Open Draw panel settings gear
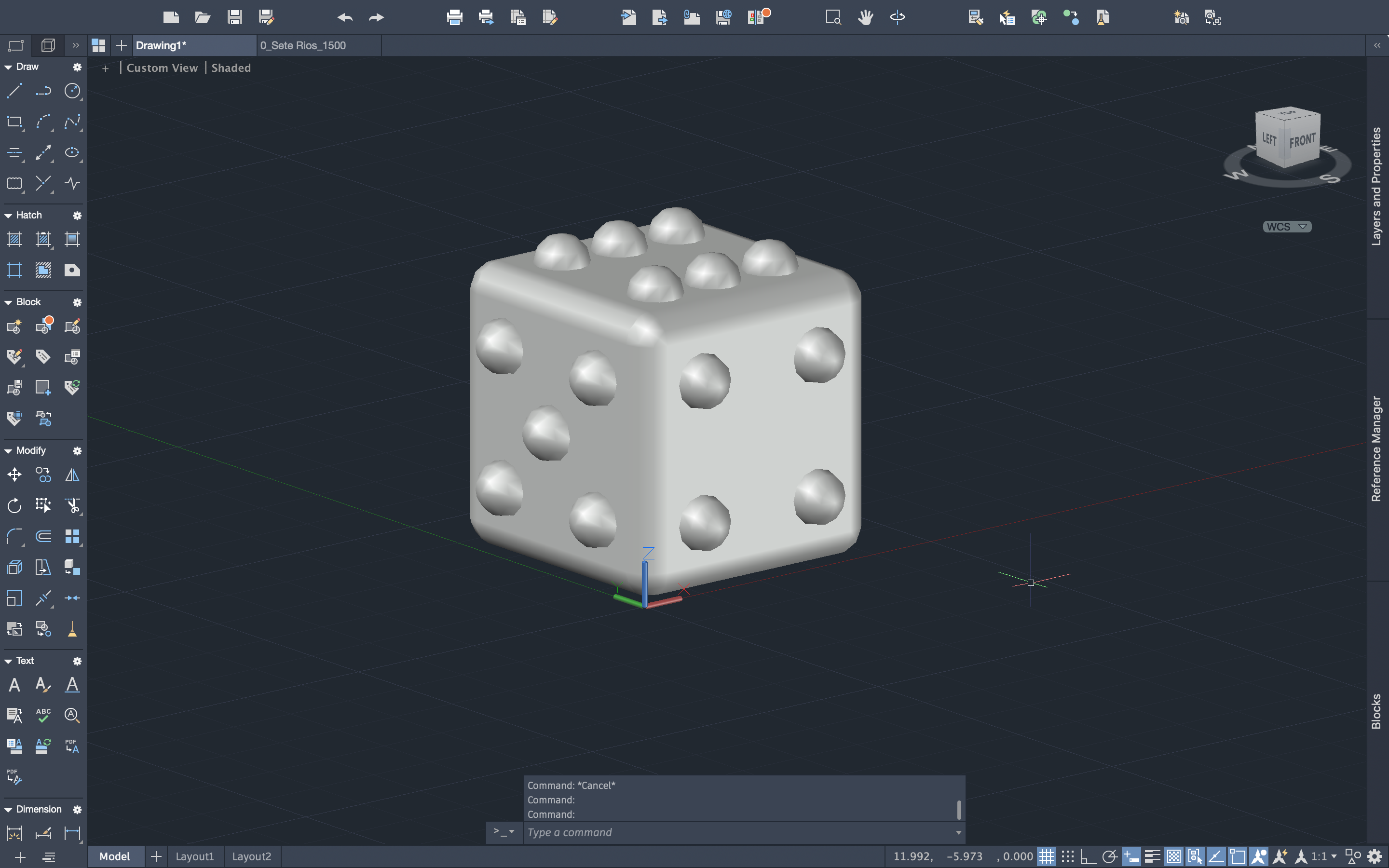The image size is (1389, 868). [77, 67]
